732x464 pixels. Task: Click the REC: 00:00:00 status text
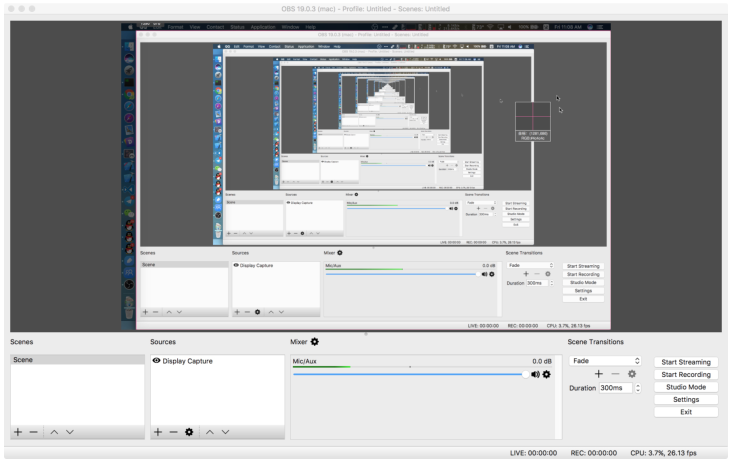click(x=593, y=453)
